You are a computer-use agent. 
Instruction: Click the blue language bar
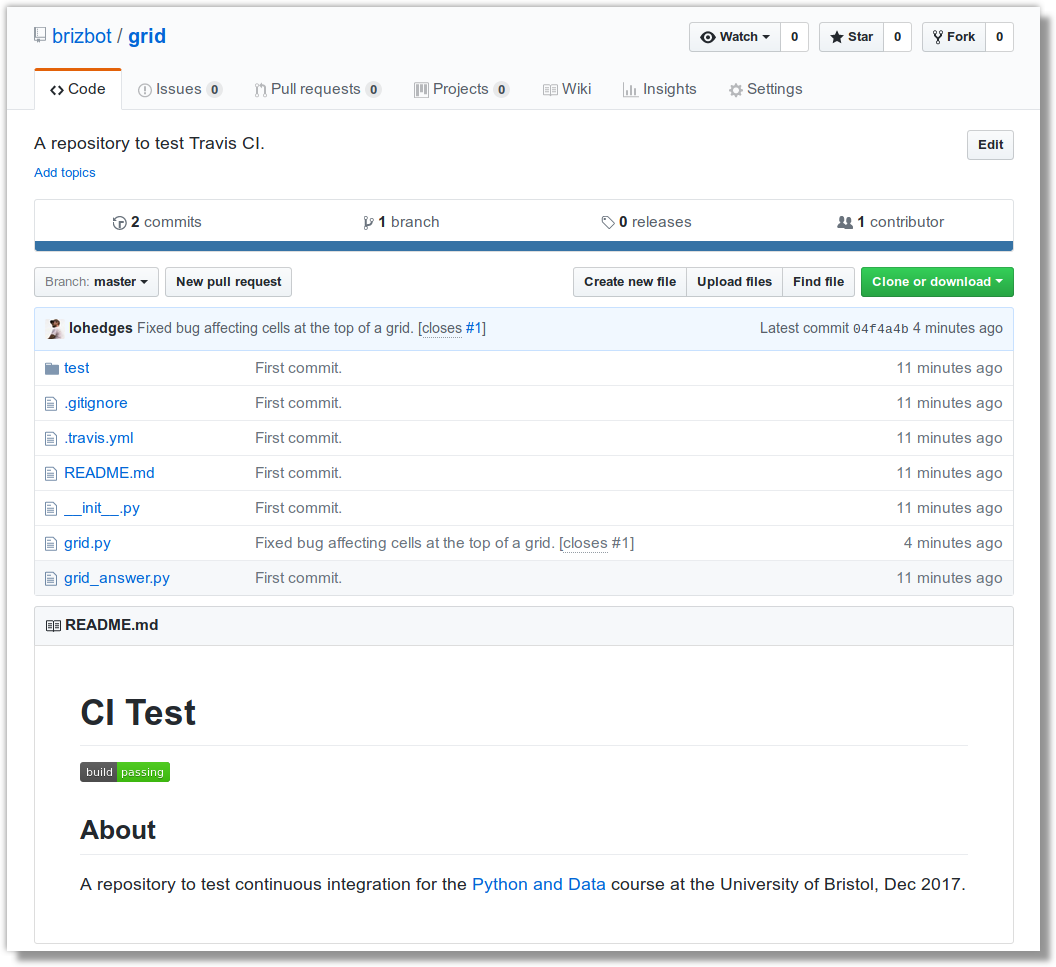point(524,246)
